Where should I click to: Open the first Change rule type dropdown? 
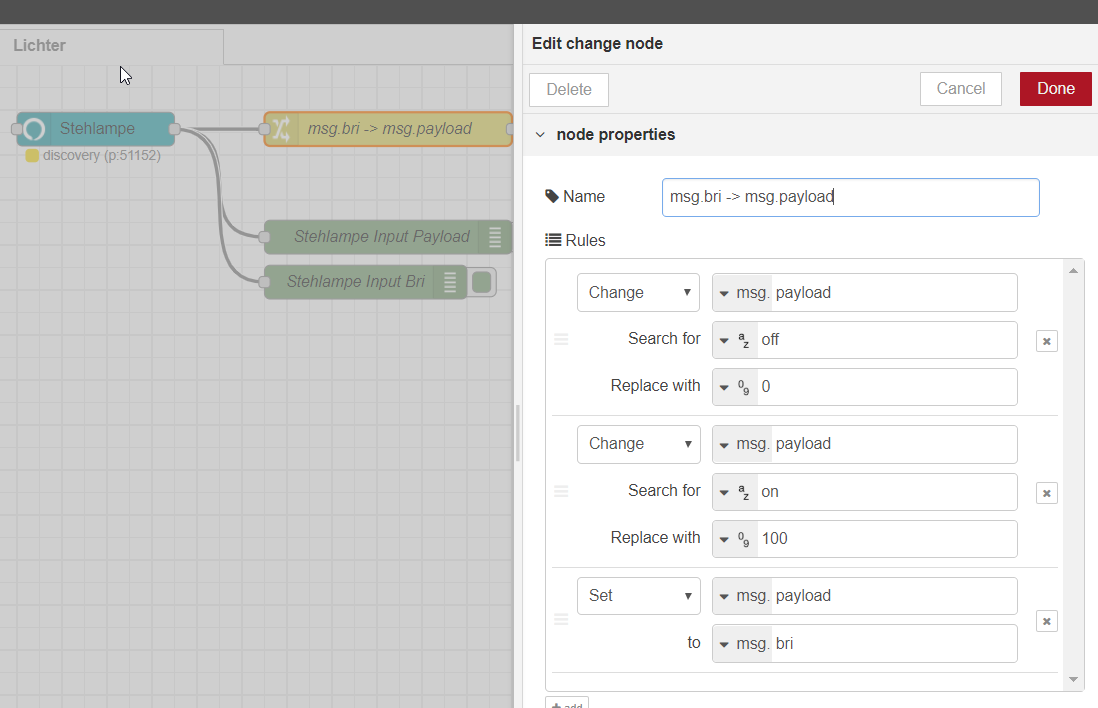click(x=638, y=292)
